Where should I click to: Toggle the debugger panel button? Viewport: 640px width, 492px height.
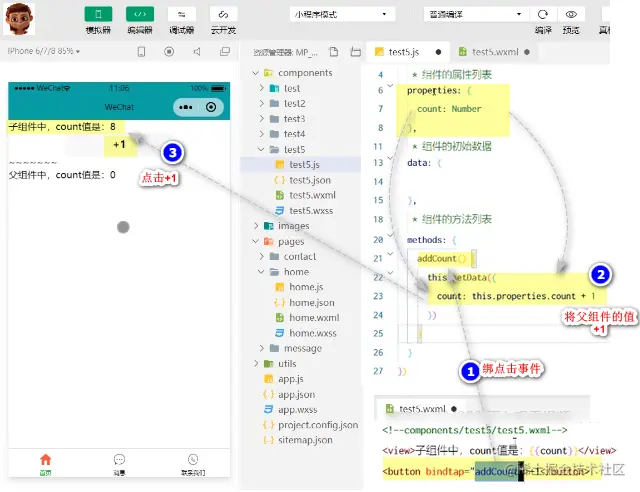182,14
